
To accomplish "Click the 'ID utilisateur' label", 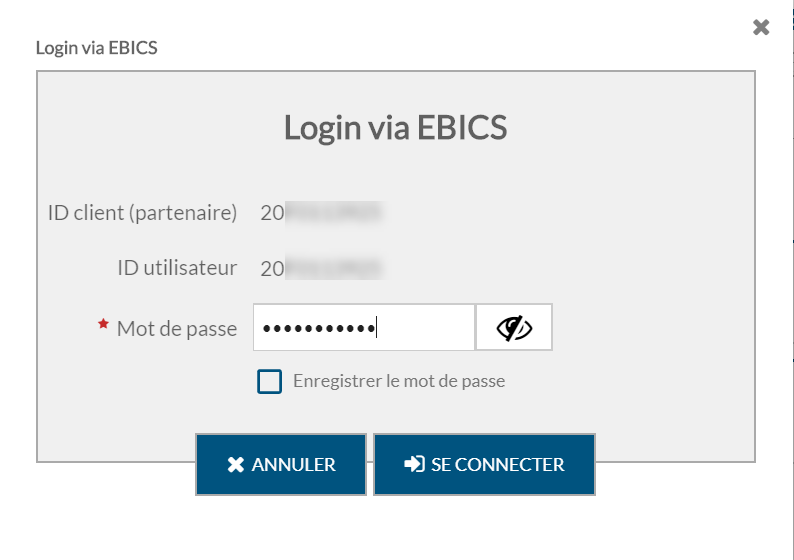I will point(177,267).
